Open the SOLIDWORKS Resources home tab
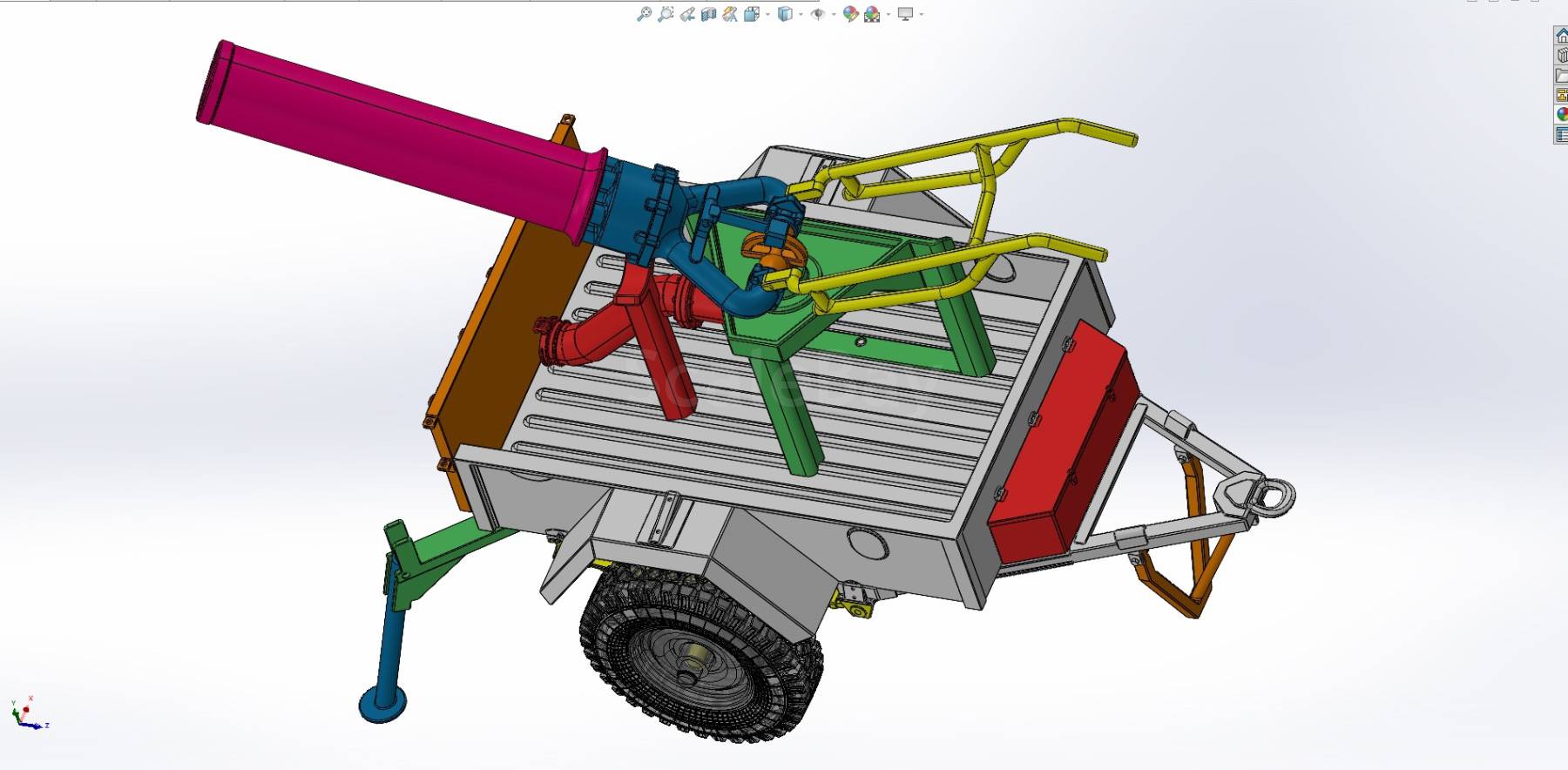 tap(1561, 36)
